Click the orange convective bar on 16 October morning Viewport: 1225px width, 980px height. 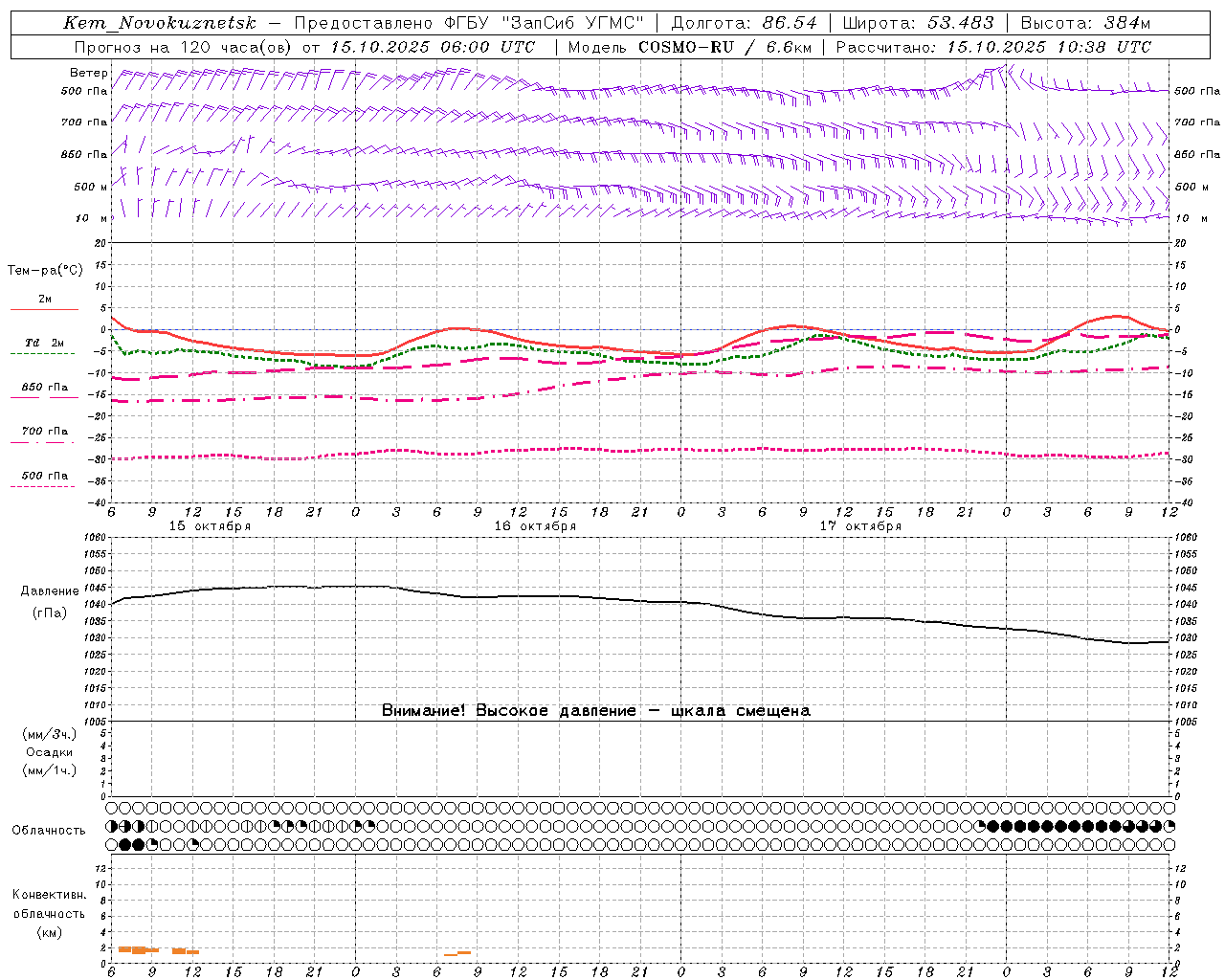457,953
